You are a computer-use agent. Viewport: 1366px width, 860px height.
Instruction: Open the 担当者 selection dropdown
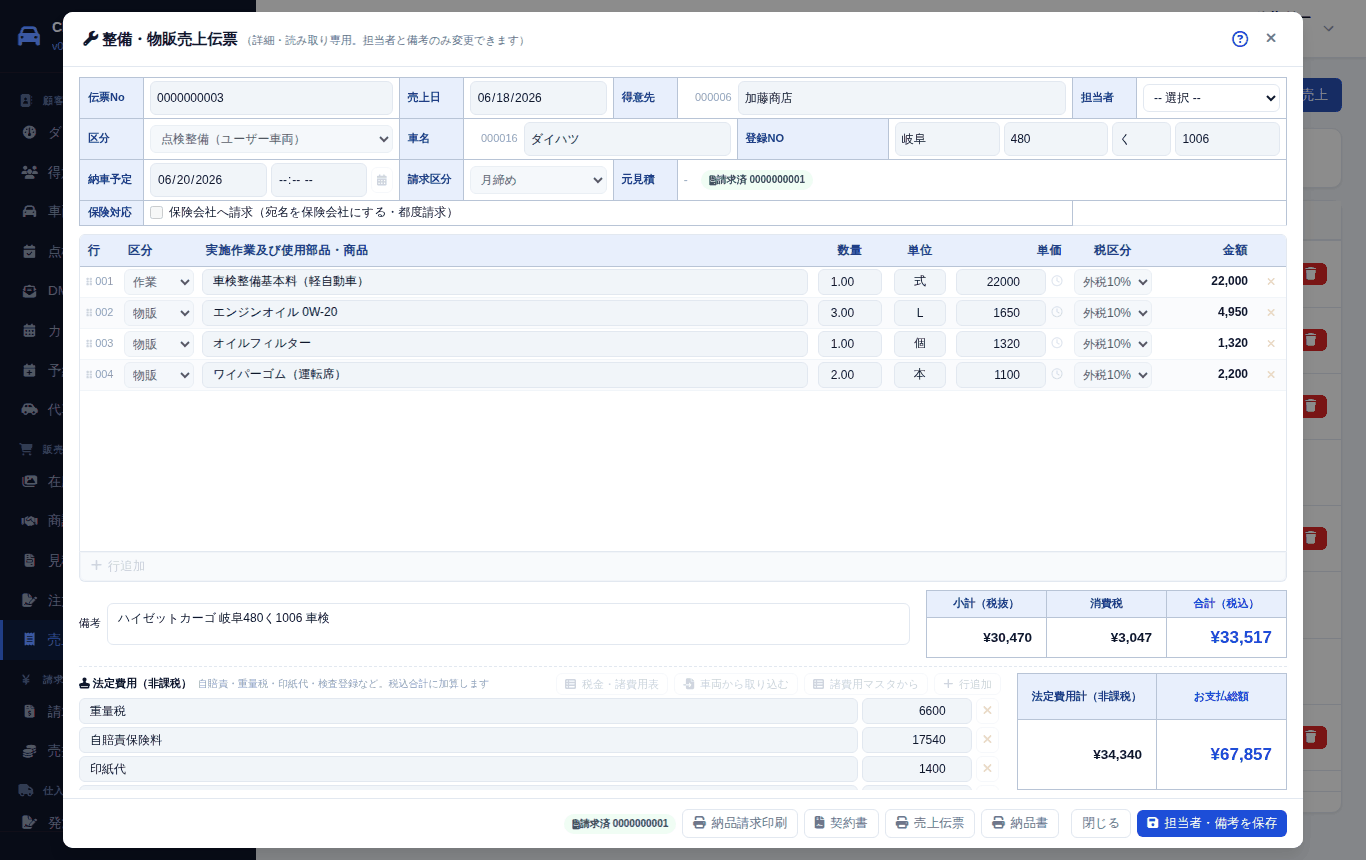tap(1211, 98)
